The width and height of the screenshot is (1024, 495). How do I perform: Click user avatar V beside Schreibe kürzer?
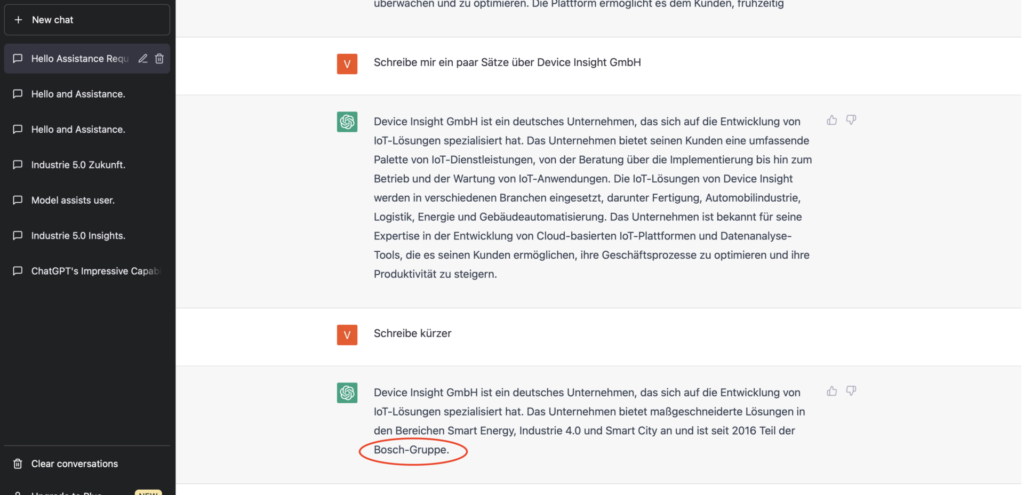(347, 334)
